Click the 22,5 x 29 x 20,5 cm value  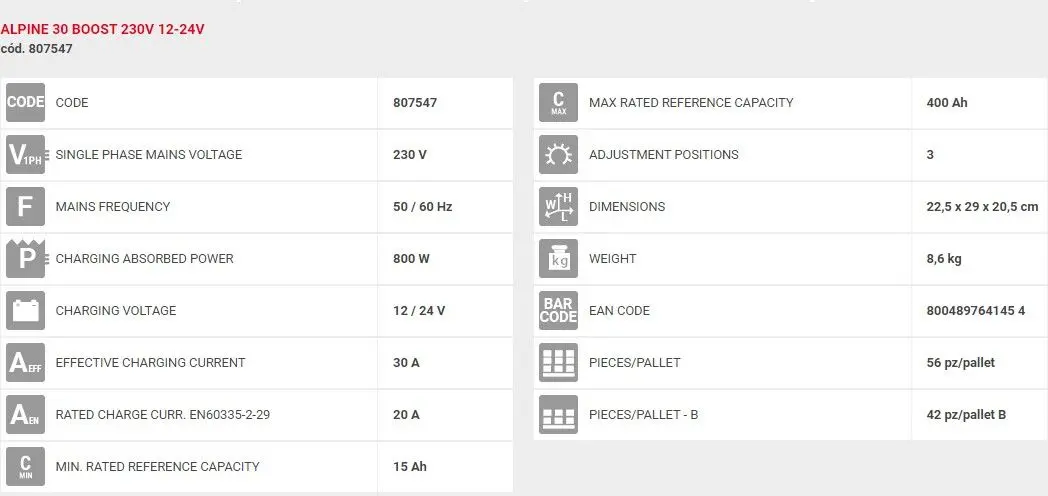point(982,207)
